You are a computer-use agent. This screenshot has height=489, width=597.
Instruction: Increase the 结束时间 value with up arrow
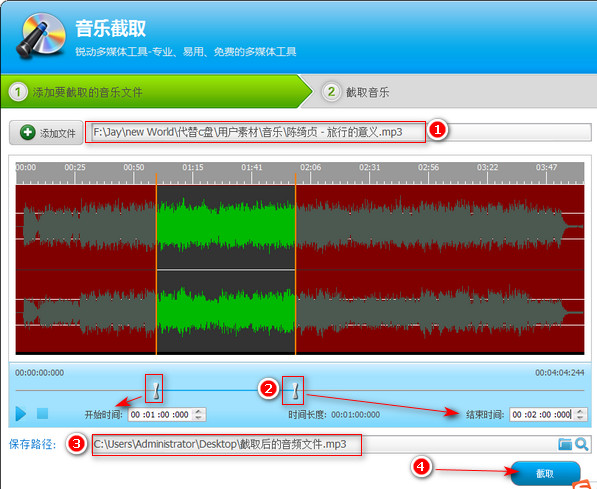(x=580, y=411)
